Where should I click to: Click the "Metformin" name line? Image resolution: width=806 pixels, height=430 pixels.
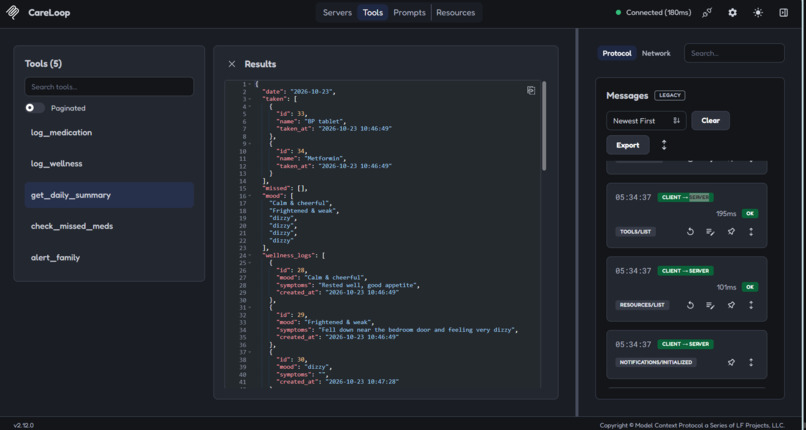pos(312,159)
